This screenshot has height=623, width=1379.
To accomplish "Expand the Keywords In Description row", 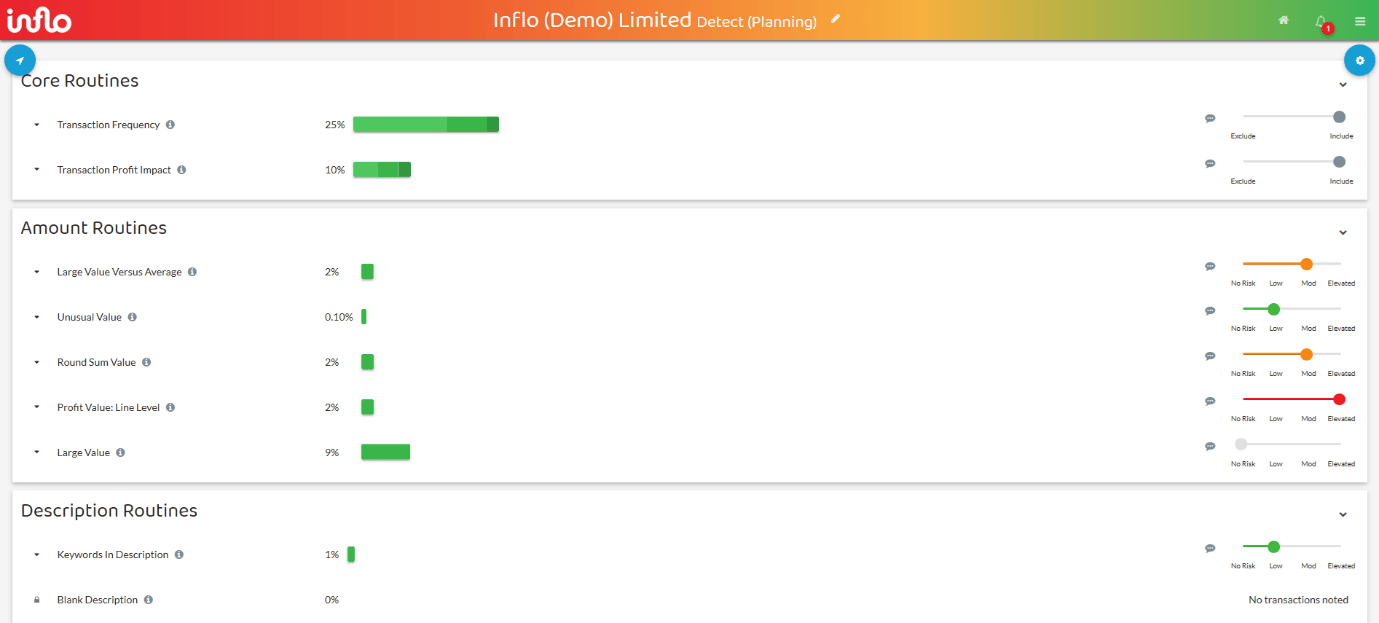I will [37, 554].
